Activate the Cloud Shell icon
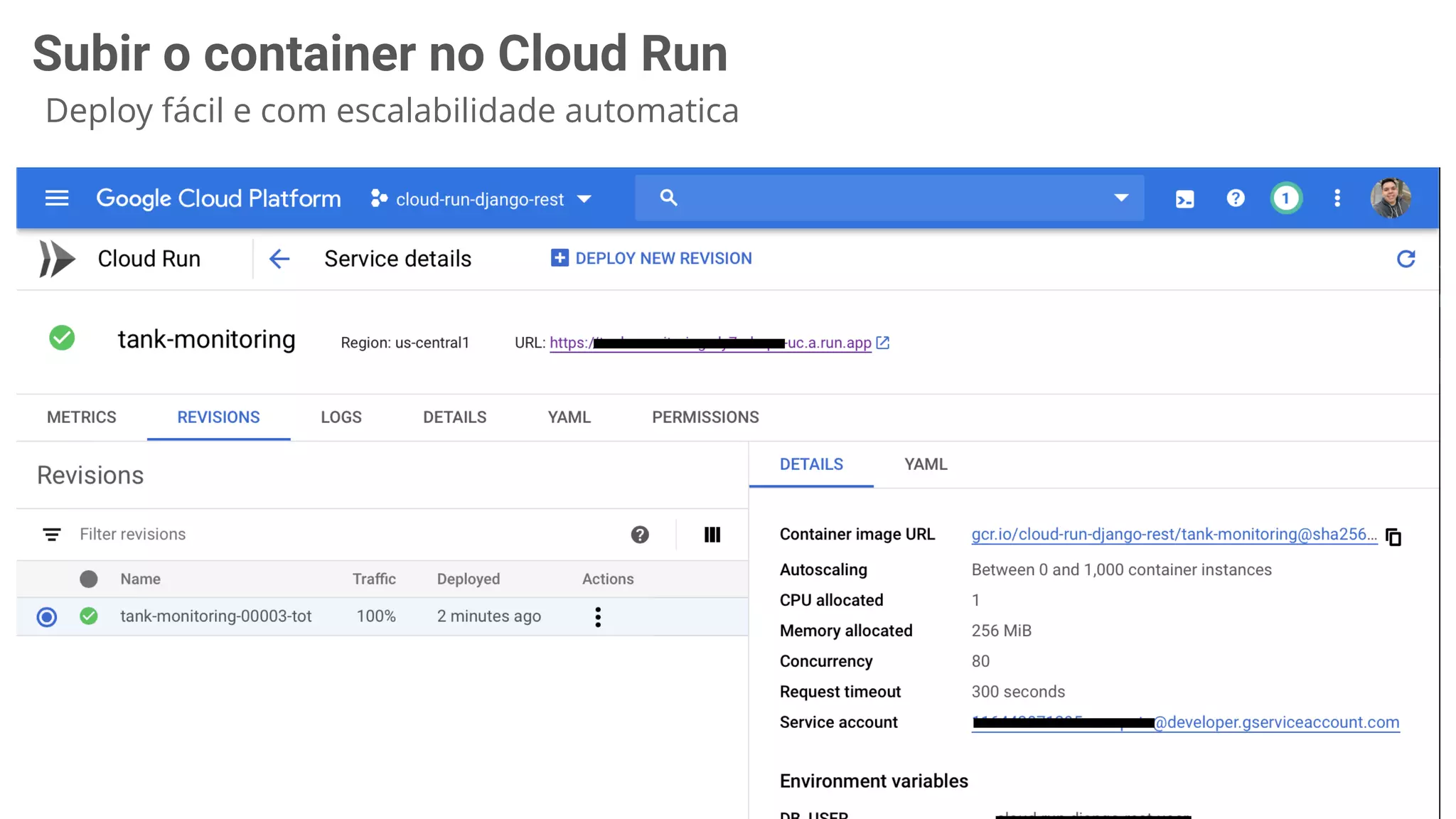Image resolution: width=1456 pixels, height=819 pixels. pyautogui.click(x=1184, y=198)
